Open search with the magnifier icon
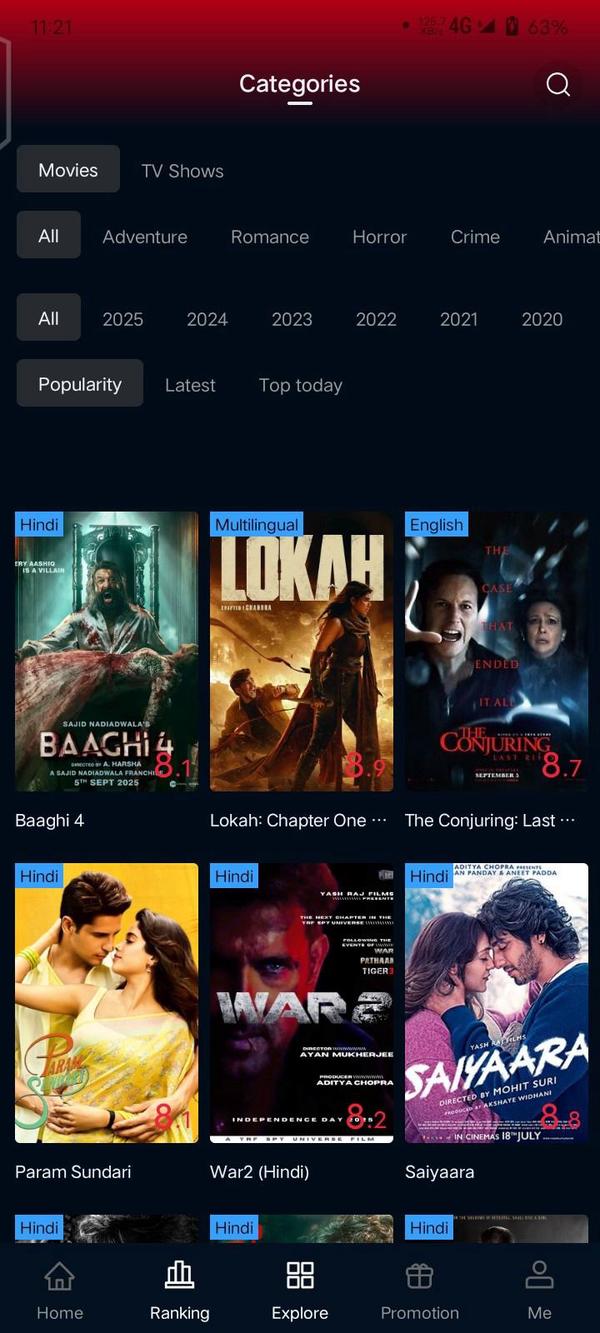The width and height of the screenshot is (600, 1333). point(558,85)
